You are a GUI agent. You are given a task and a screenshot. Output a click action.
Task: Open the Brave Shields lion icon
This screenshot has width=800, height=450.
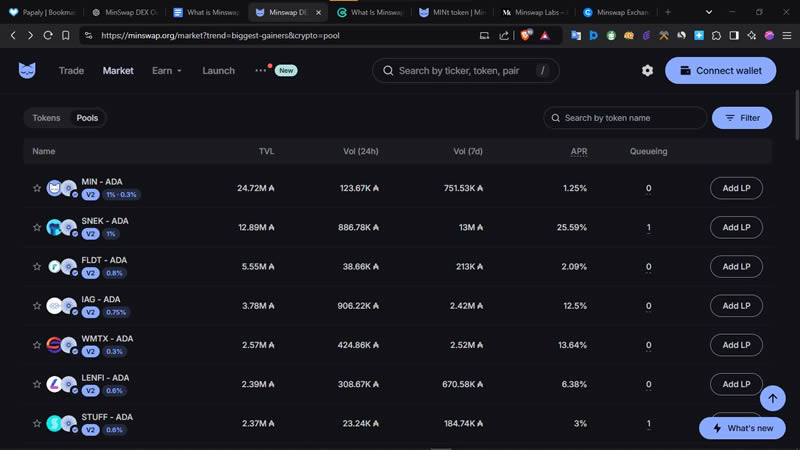[526, 35]
